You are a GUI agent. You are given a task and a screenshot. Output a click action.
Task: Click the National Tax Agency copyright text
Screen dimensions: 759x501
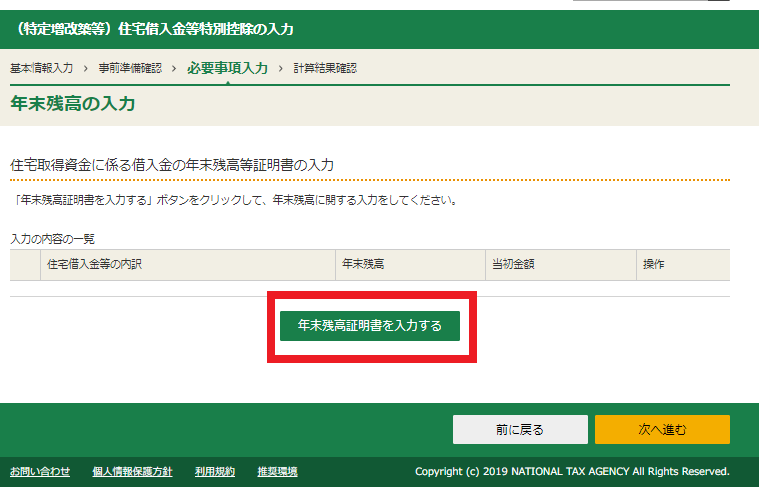(572, 471)
